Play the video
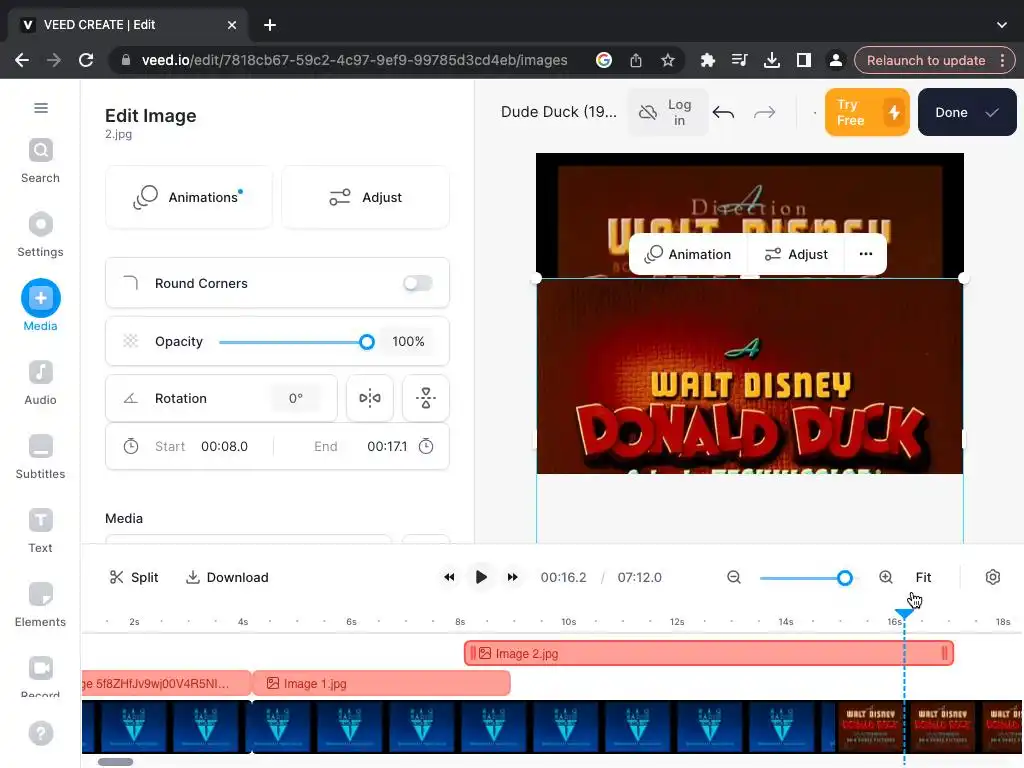Screen dimensions: 1024x768 coord(481,577)
